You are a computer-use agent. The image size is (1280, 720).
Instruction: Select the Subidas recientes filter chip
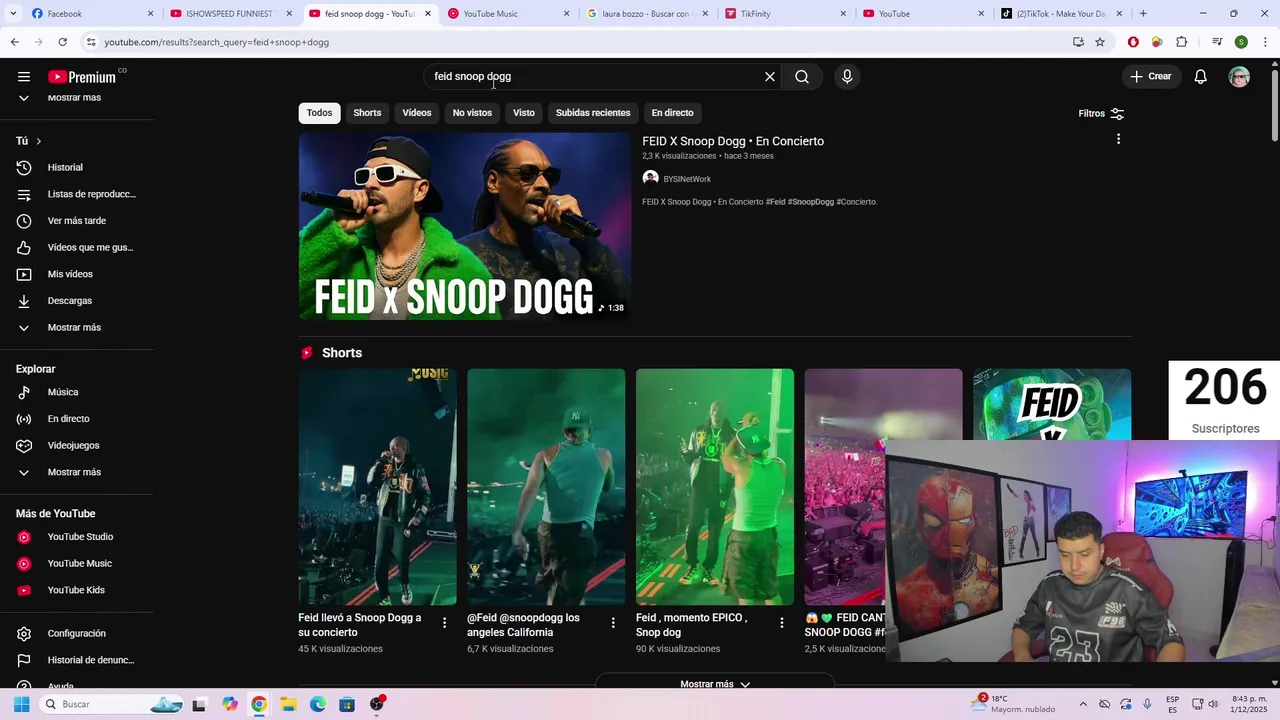(593, 113)
